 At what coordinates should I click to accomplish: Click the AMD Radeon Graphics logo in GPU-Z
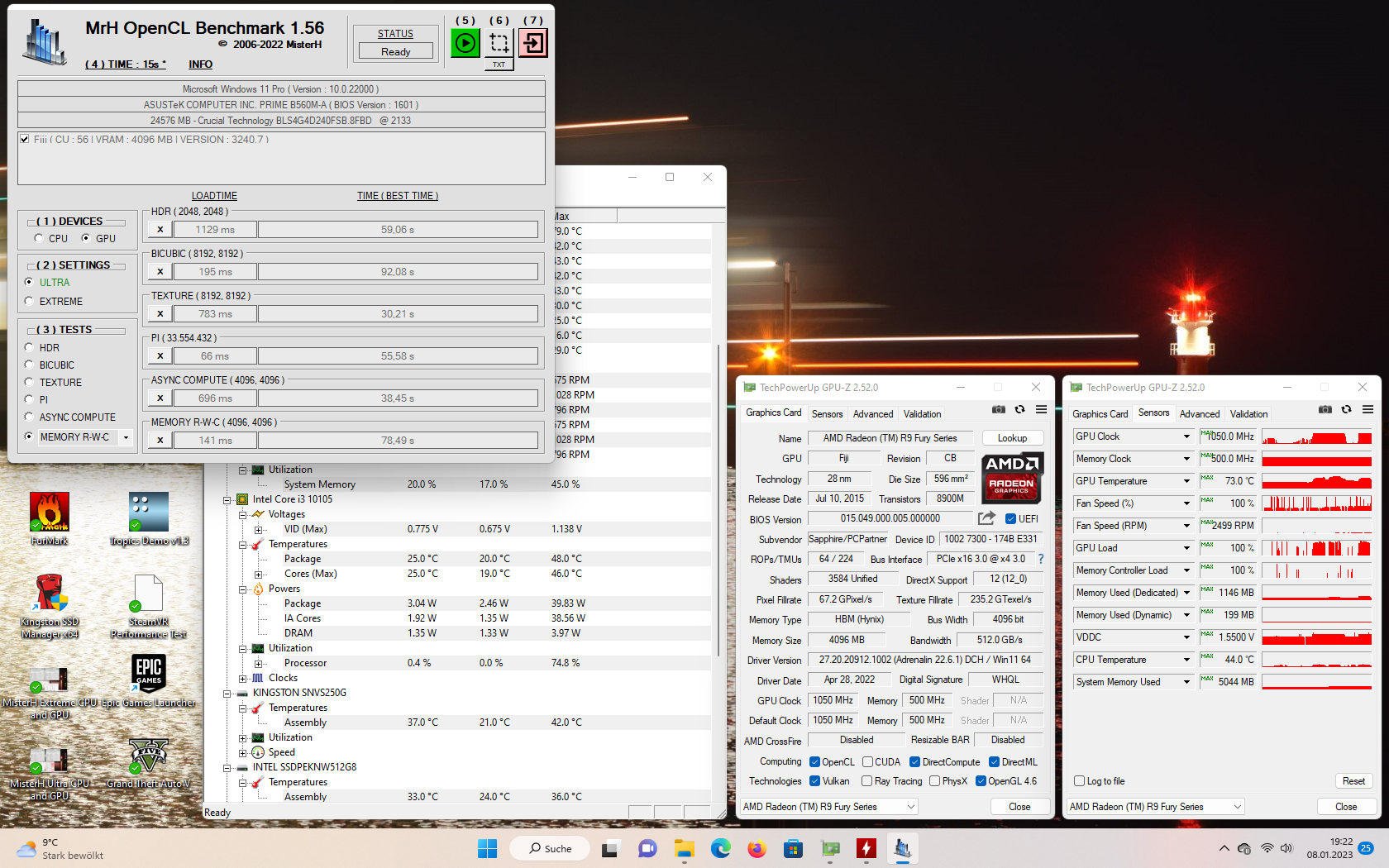(x=1012, y=478)
